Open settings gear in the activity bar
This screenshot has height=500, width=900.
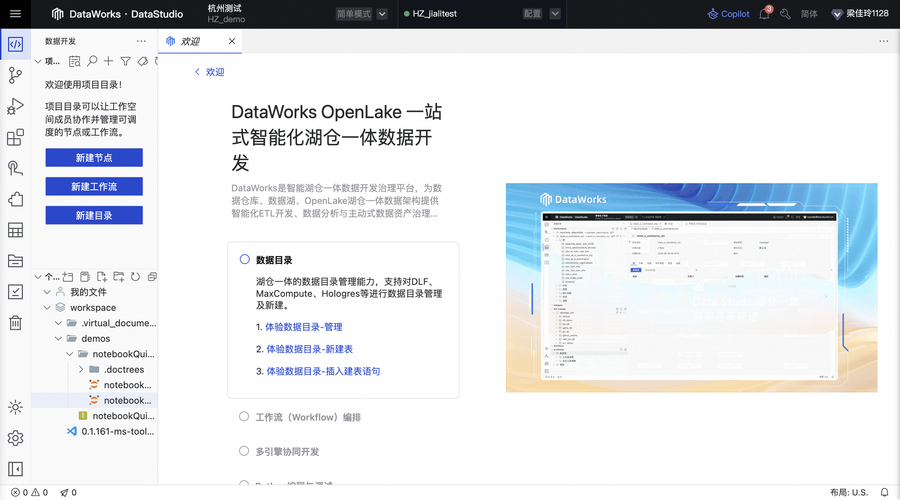[15, 438]
